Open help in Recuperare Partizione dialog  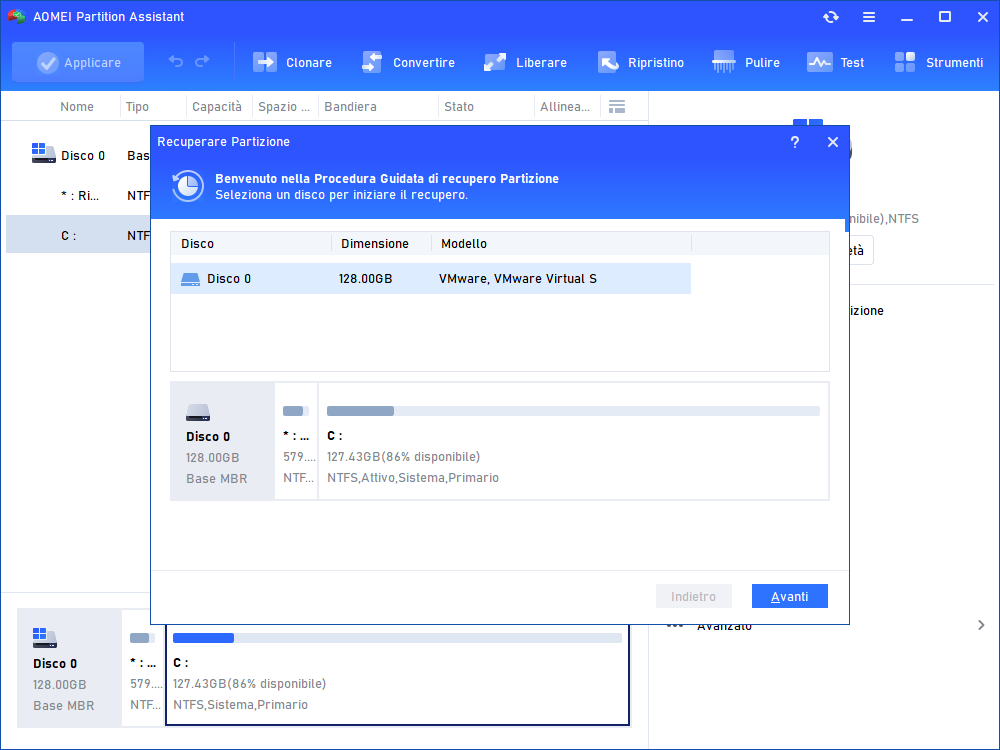795,142
